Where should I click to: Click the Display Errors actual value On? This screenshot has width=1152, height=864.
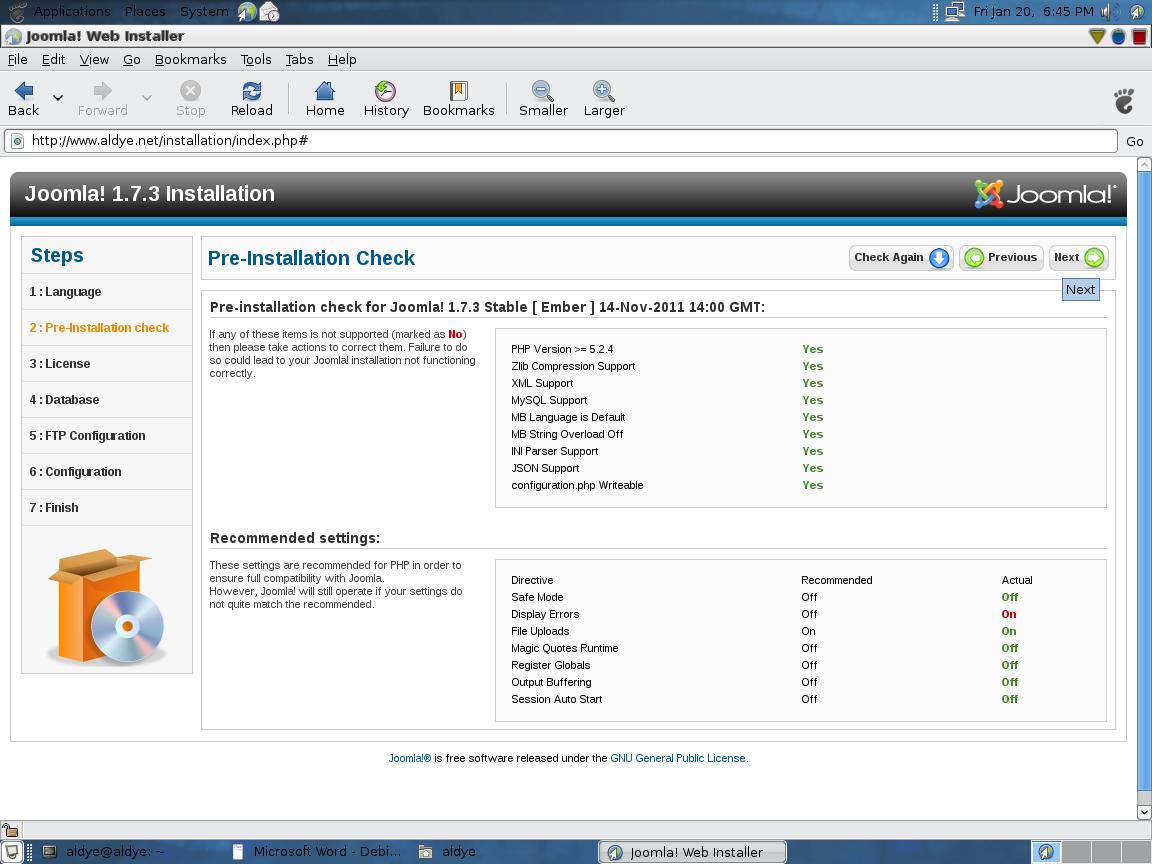pyautogui.click(x=1009, y=614)
